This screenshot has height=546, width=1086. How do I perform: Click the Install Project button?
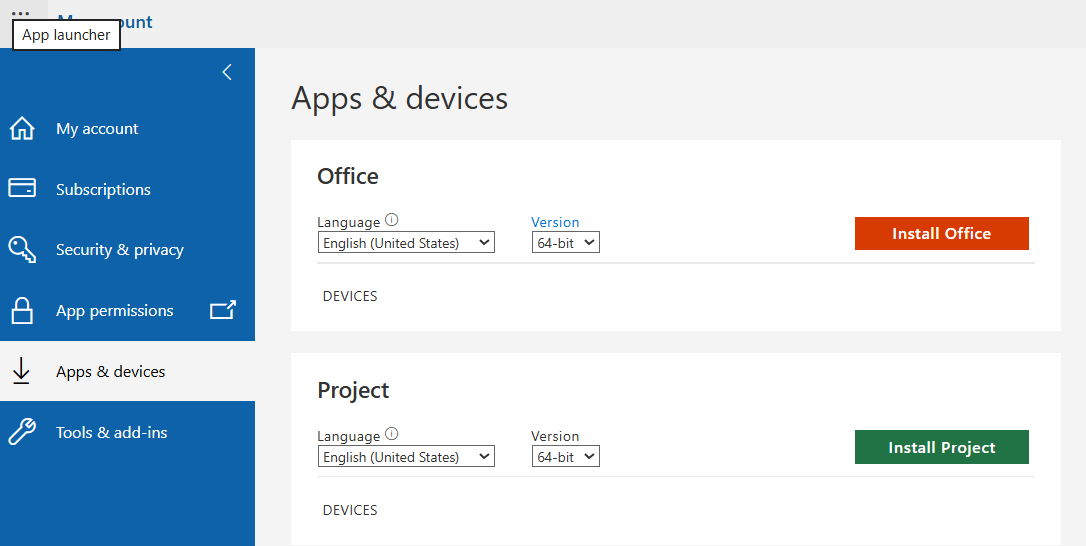(942, 447)
